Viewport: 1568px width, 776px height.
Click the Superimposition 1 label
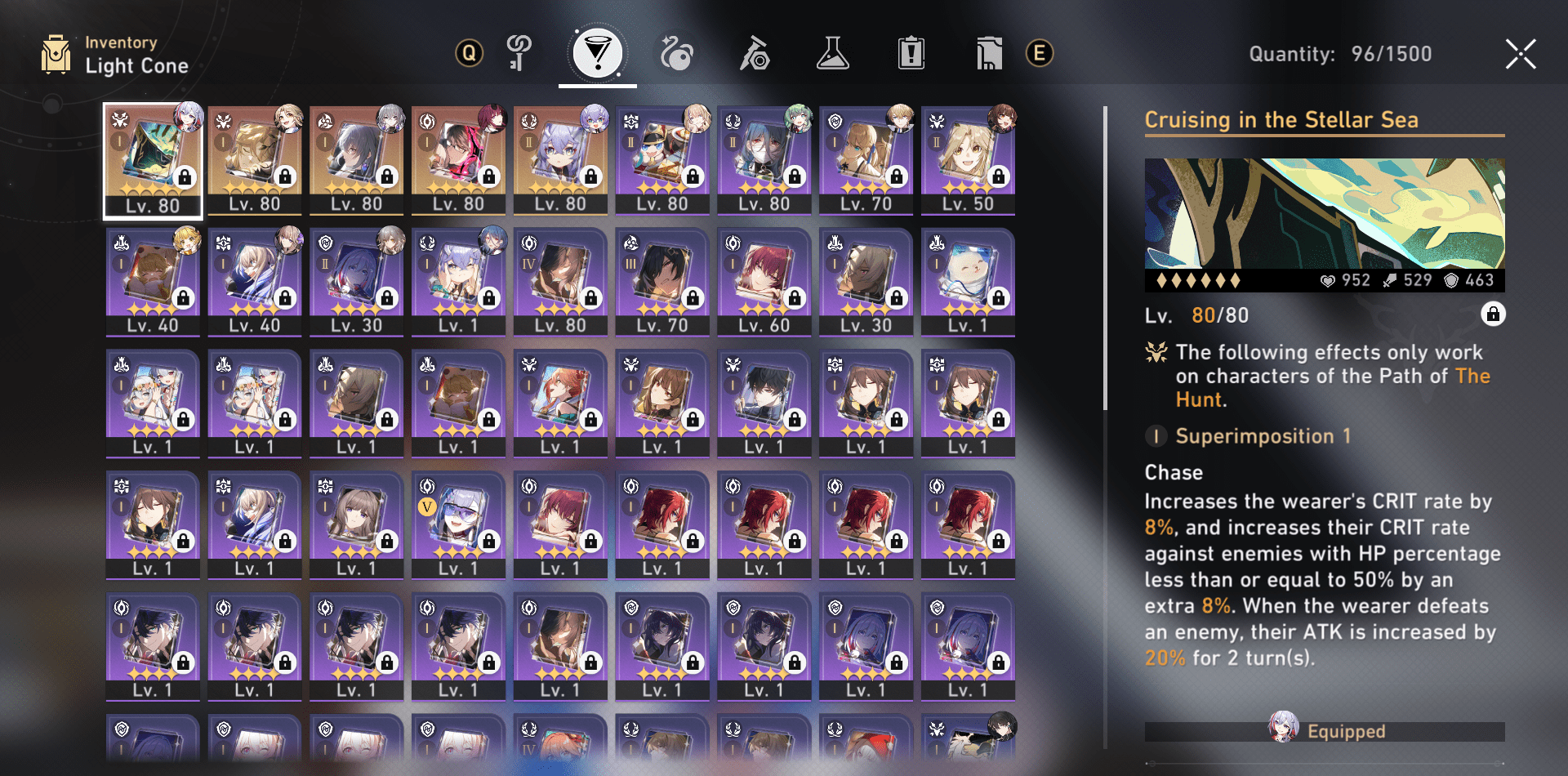pyautogui.click(x=1263, y=436)
